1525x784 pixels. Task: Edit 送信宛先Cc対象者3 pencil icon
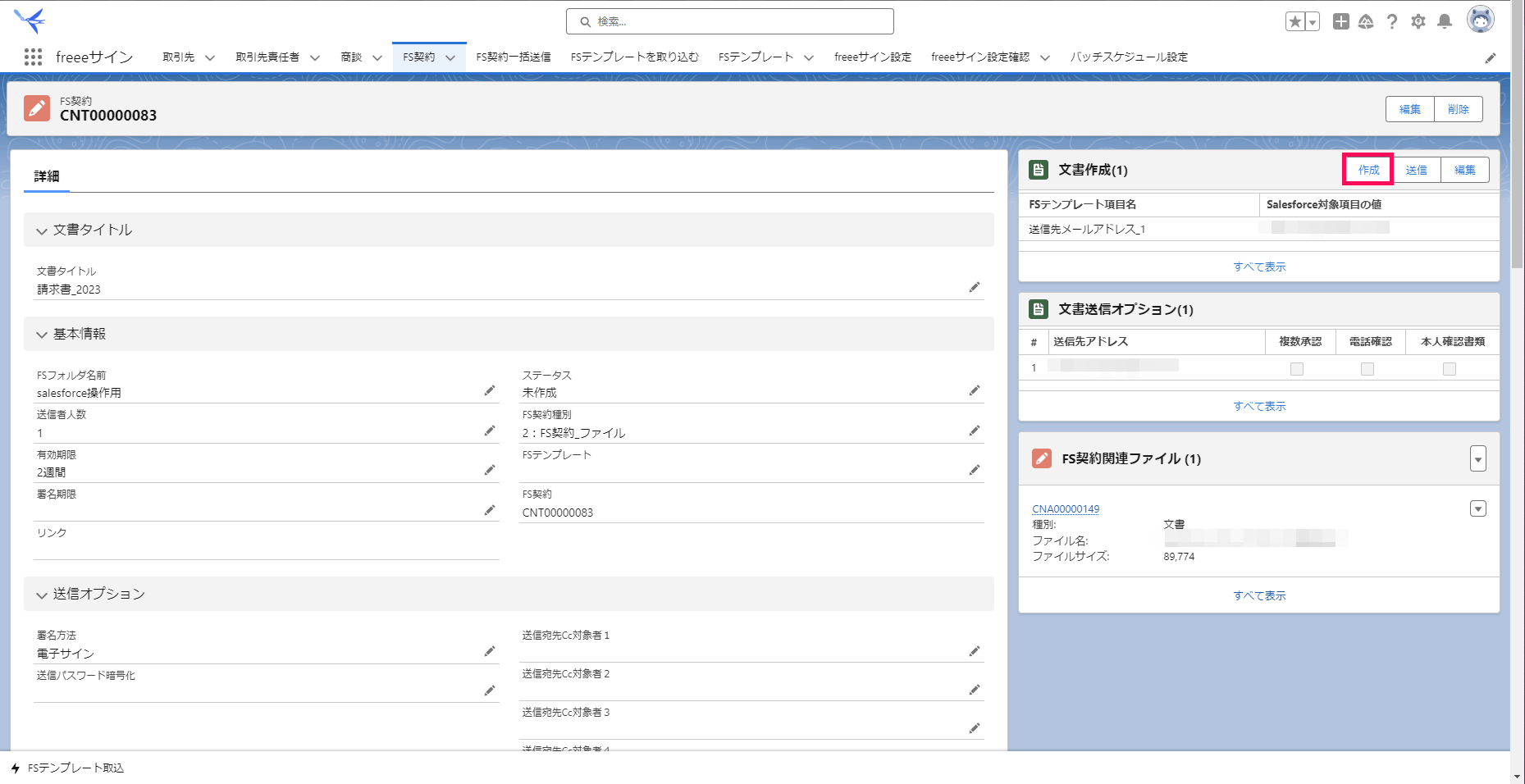[x=975, y=728]
